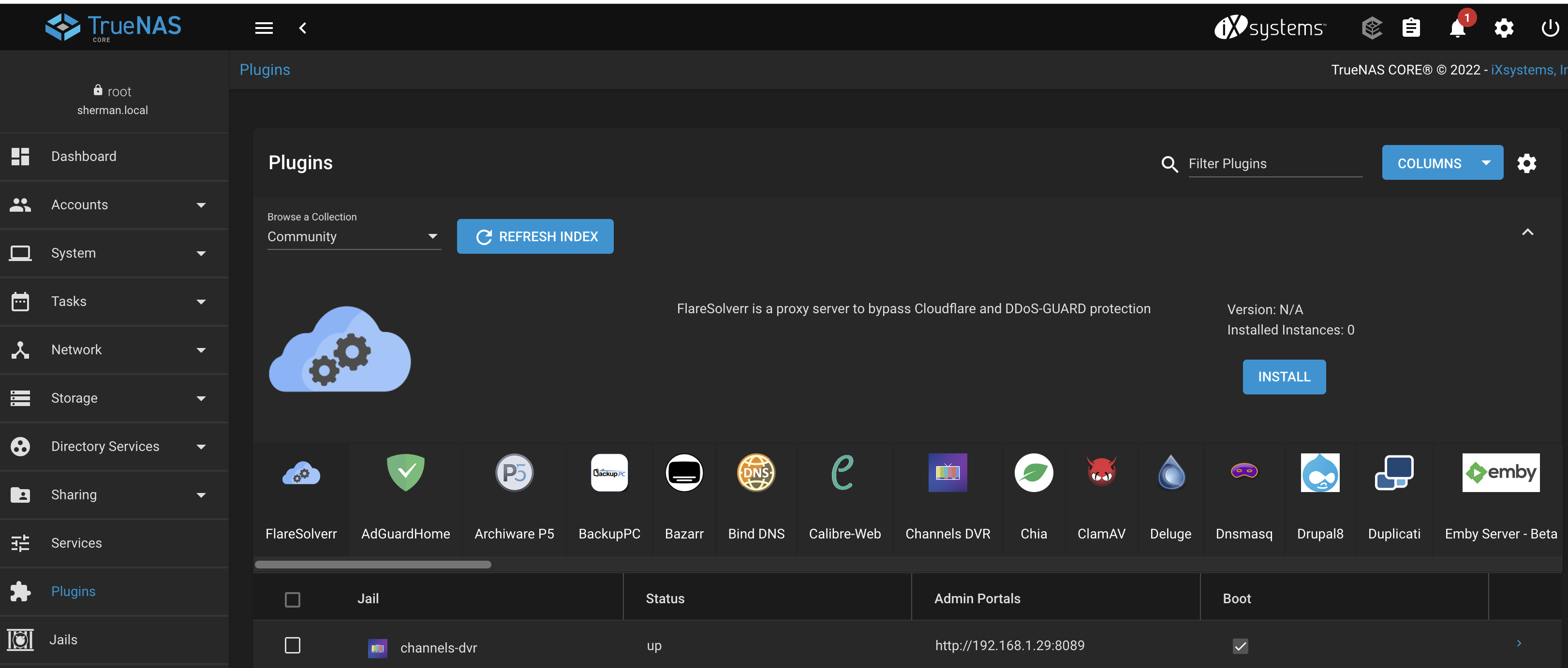Click the alerts bell icon
Viewport: 1568px width, 668px height.
point(1457,29)
